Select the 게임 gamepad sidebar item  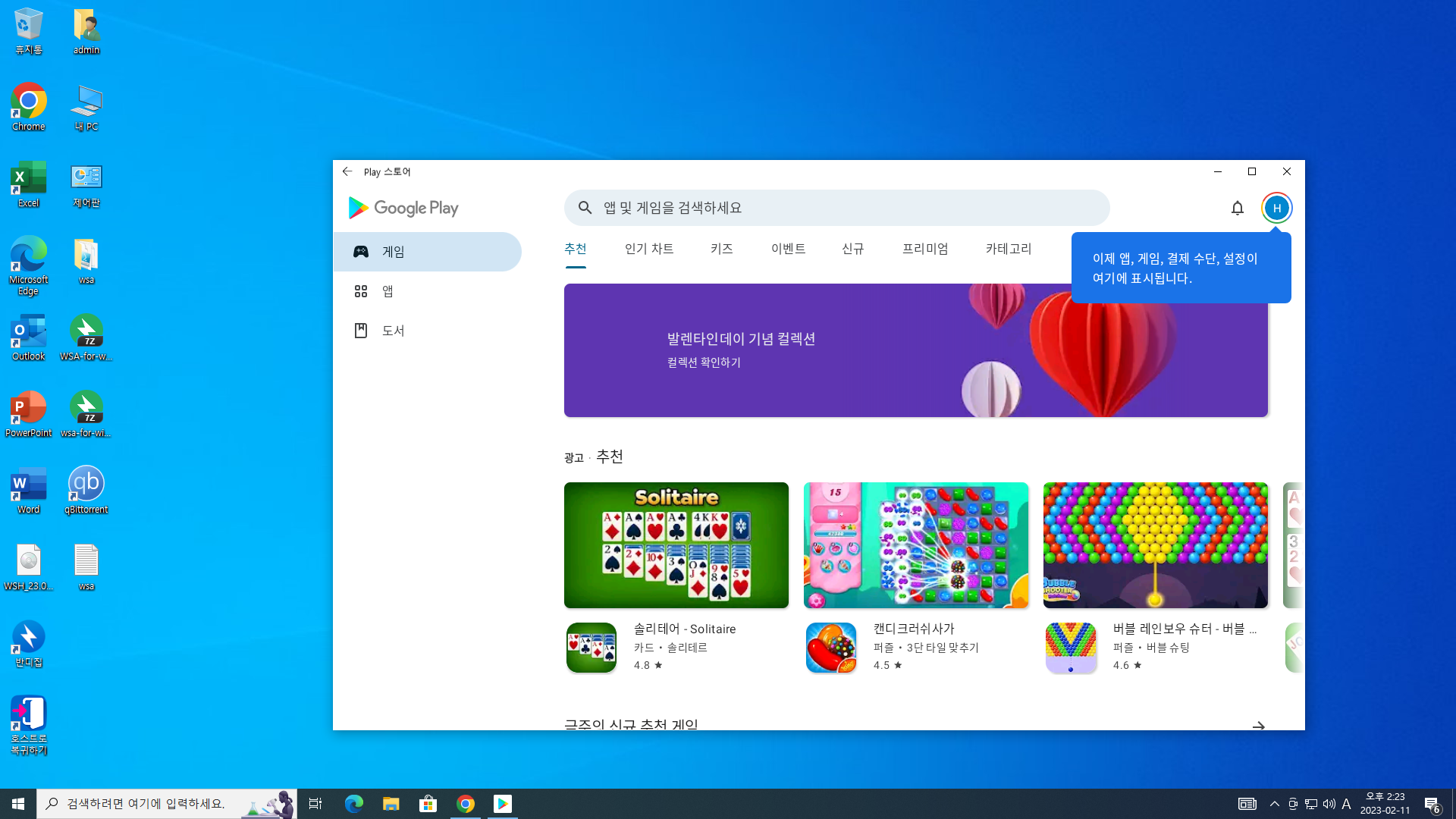tap(428, 252)
